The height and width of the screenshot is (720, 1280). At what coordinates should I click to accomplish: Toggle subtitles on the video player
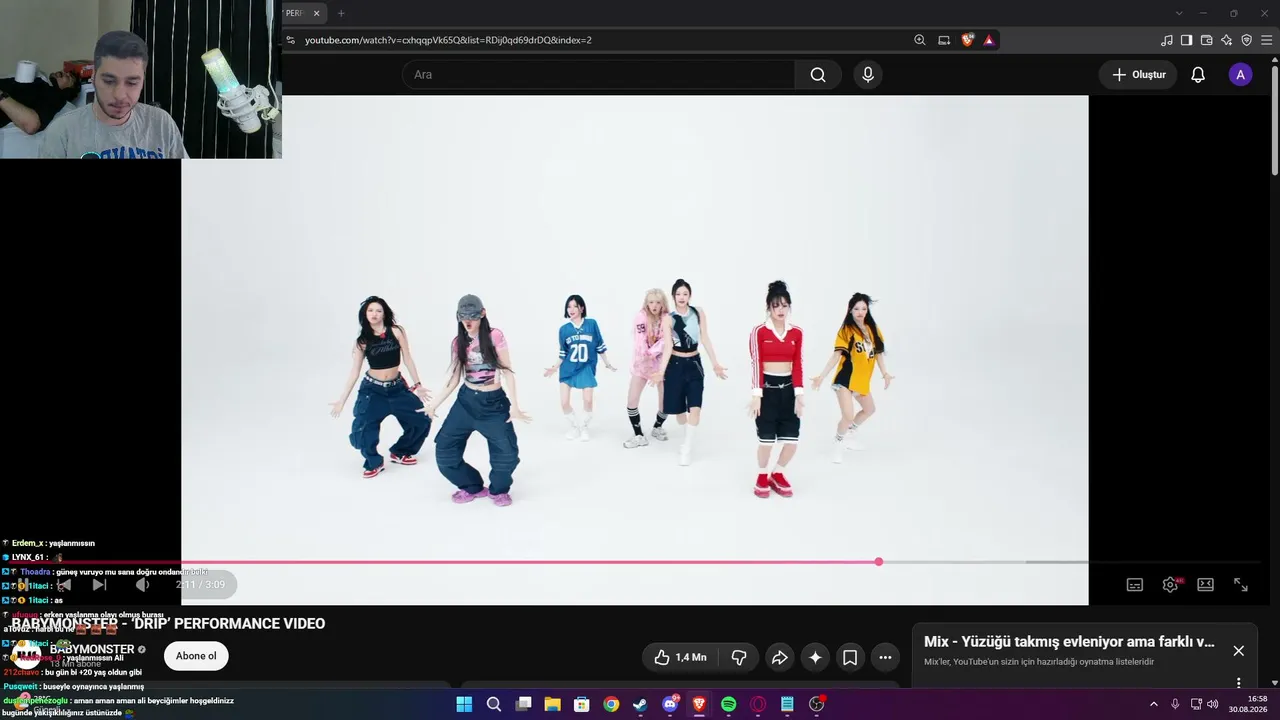pyautogui.click(x=1134, y=585)
